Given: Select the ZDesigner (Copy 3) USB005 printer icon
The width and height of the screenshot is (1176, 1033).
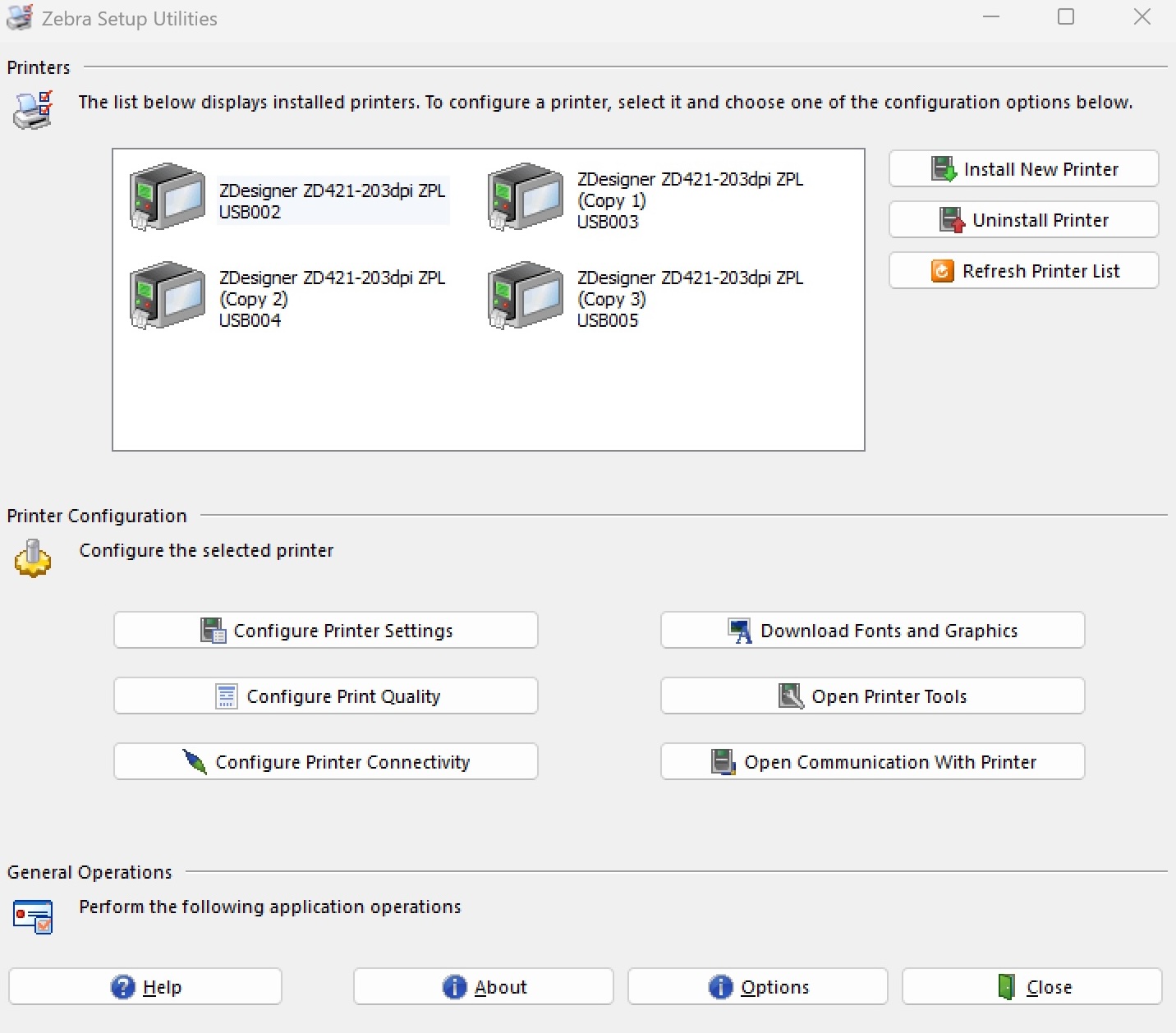Looking at the screenshot, I should pyautogui.click(x=526, y=296).
